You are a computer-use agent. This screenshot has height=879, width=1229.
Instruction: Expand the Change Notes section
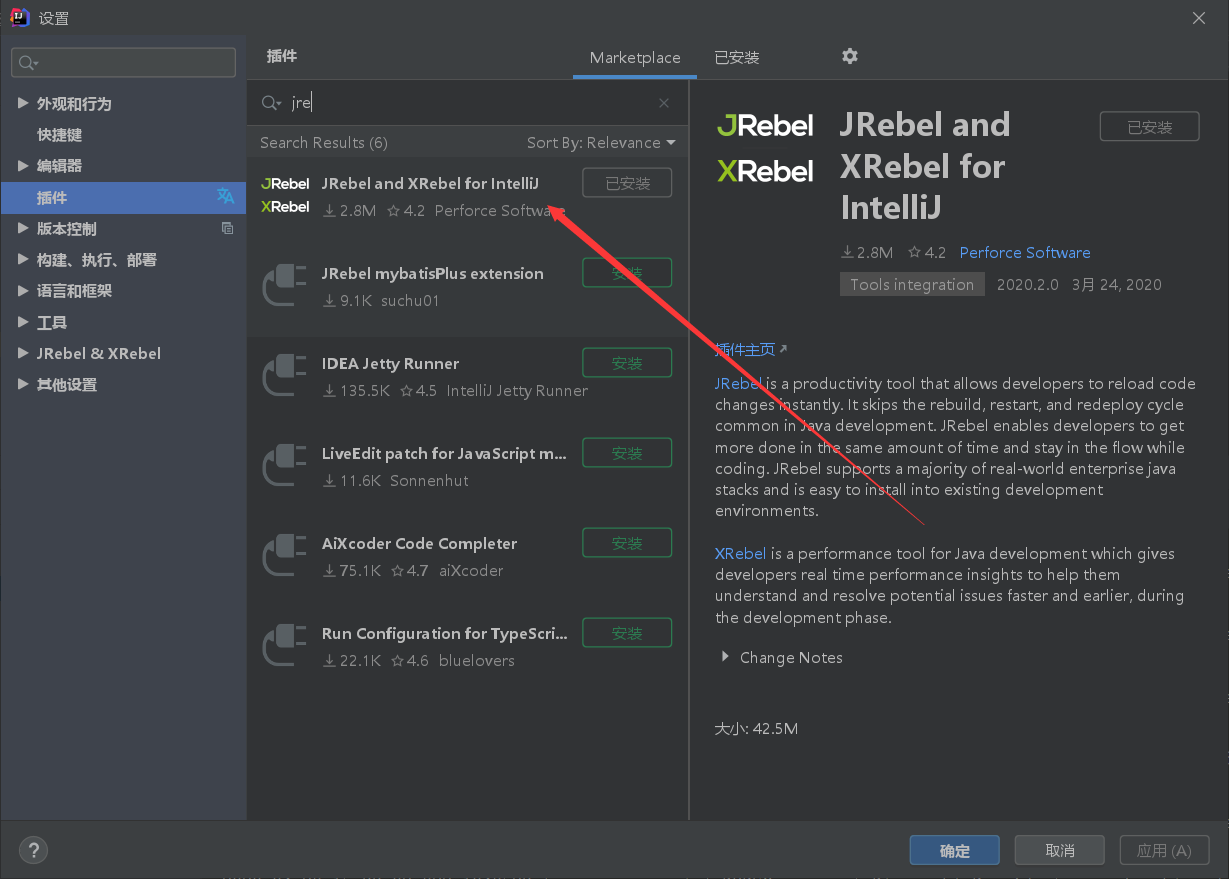[x=725, y=657]
